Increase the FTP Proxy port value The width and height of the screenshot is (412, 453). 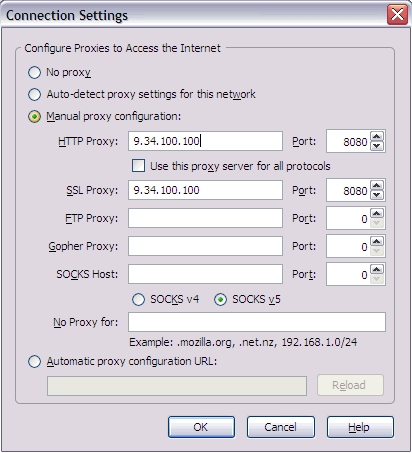point(377,214)
